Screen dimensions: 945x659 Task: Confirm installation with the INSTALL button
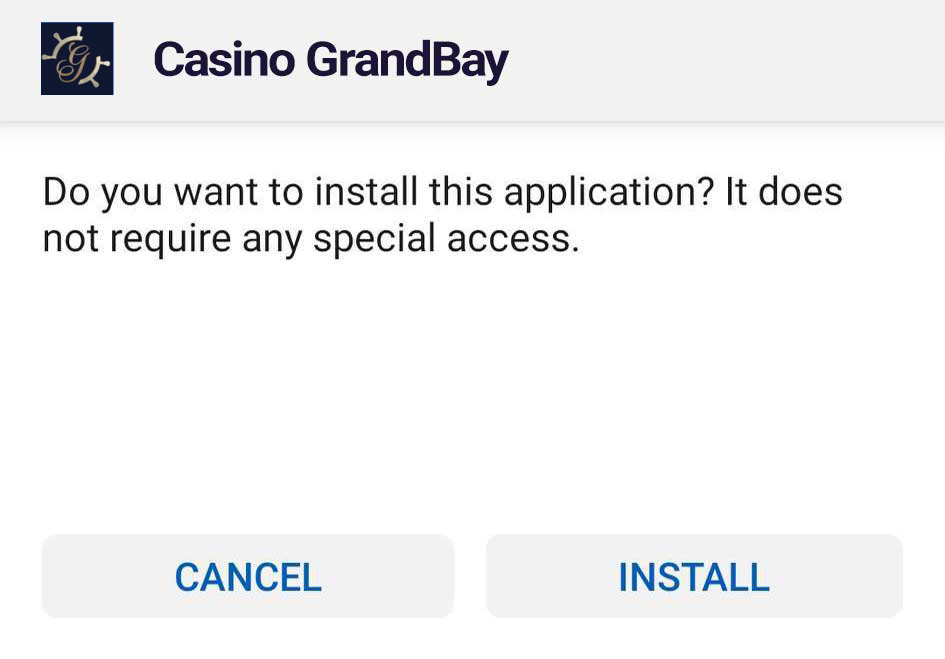click(694, 576)
